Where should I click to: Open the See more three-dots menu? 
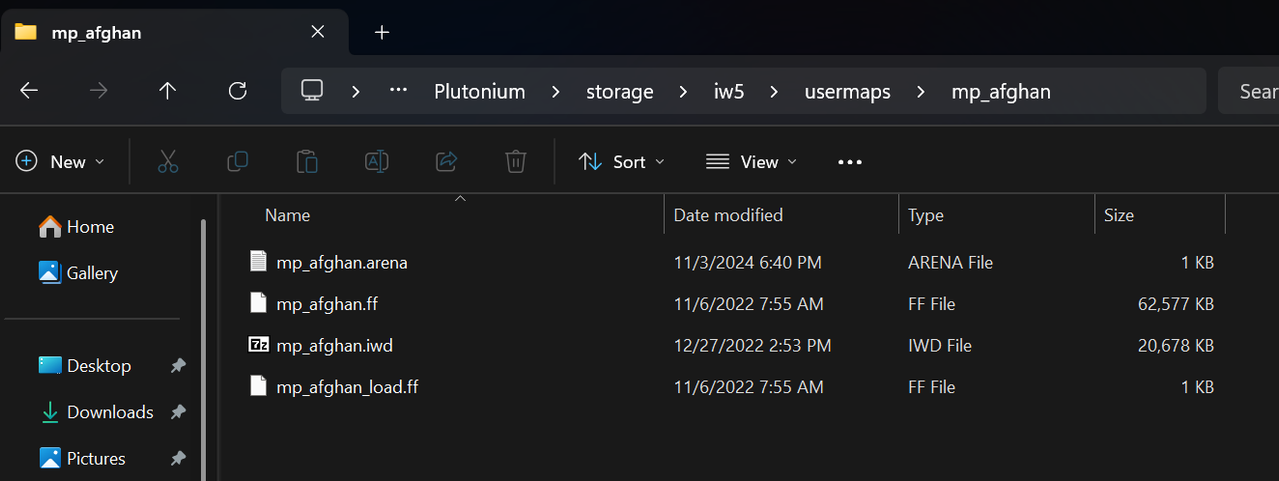tap(850, 162)
